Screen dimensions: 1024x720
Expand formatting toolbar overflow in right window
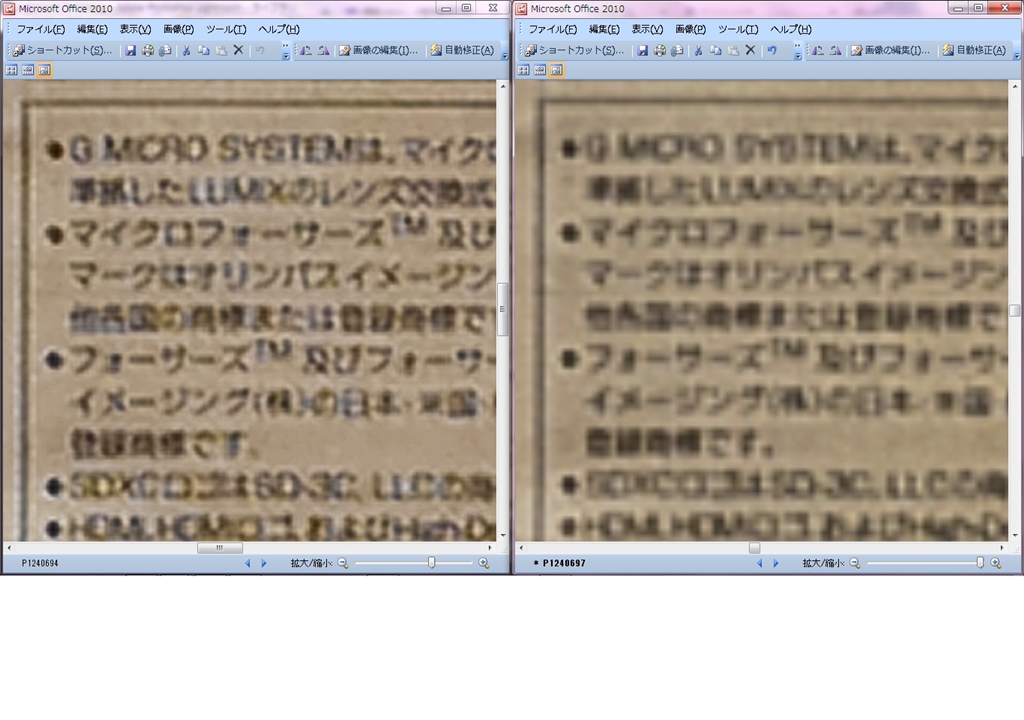[1016, 51]
